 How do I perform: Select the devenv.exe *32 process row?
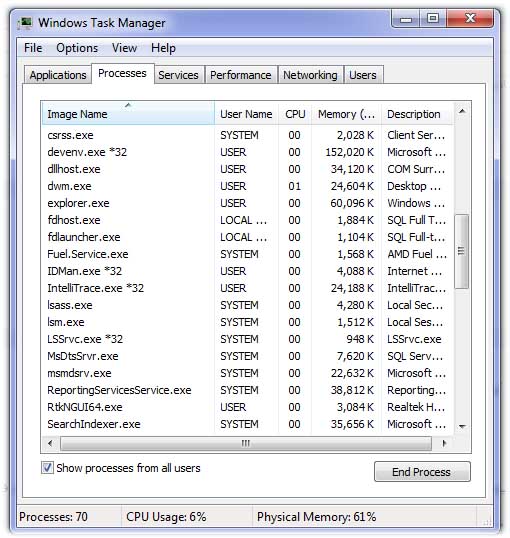(247, 152)
